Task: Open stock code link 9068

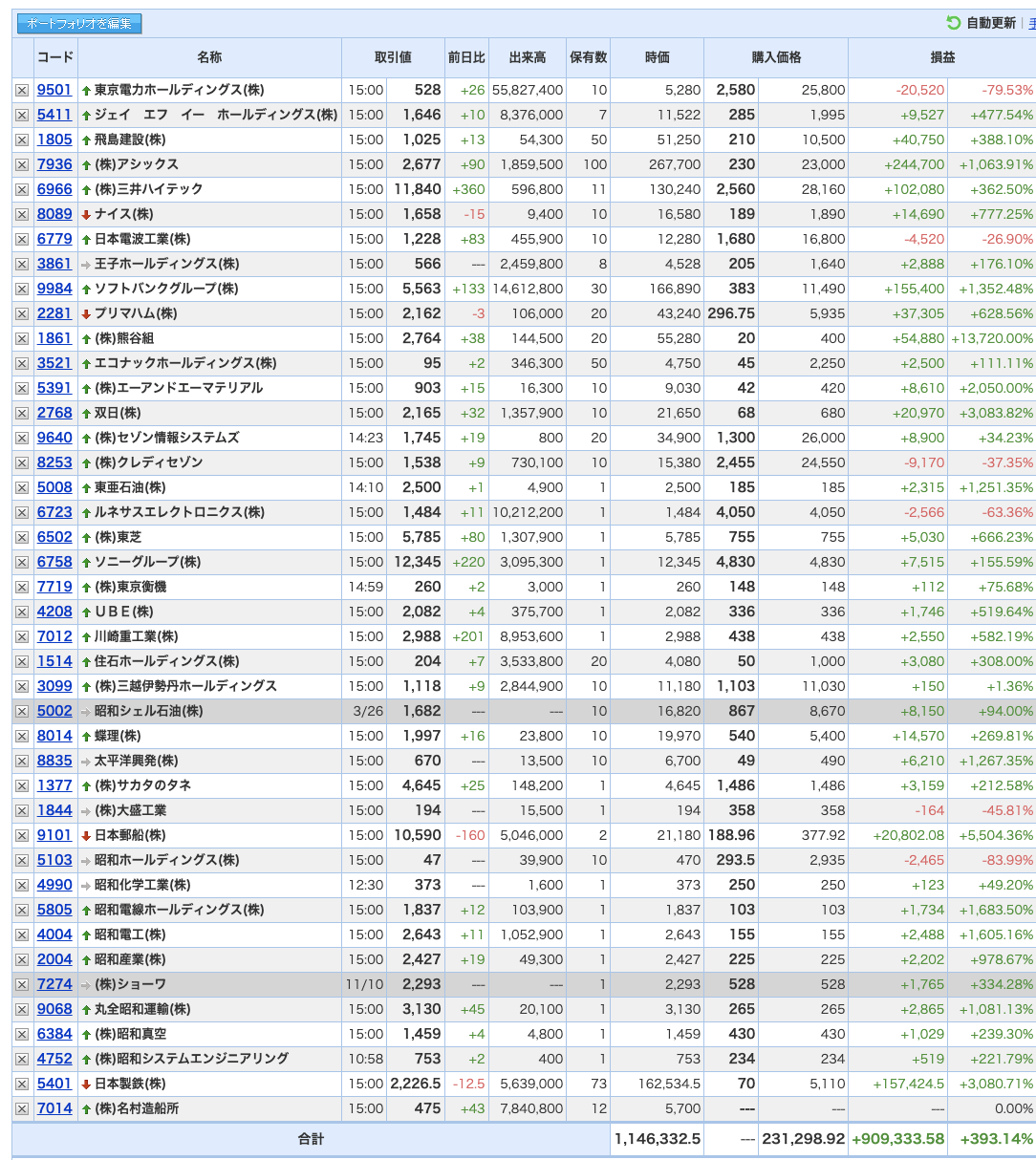Action: click(54, 1009)
